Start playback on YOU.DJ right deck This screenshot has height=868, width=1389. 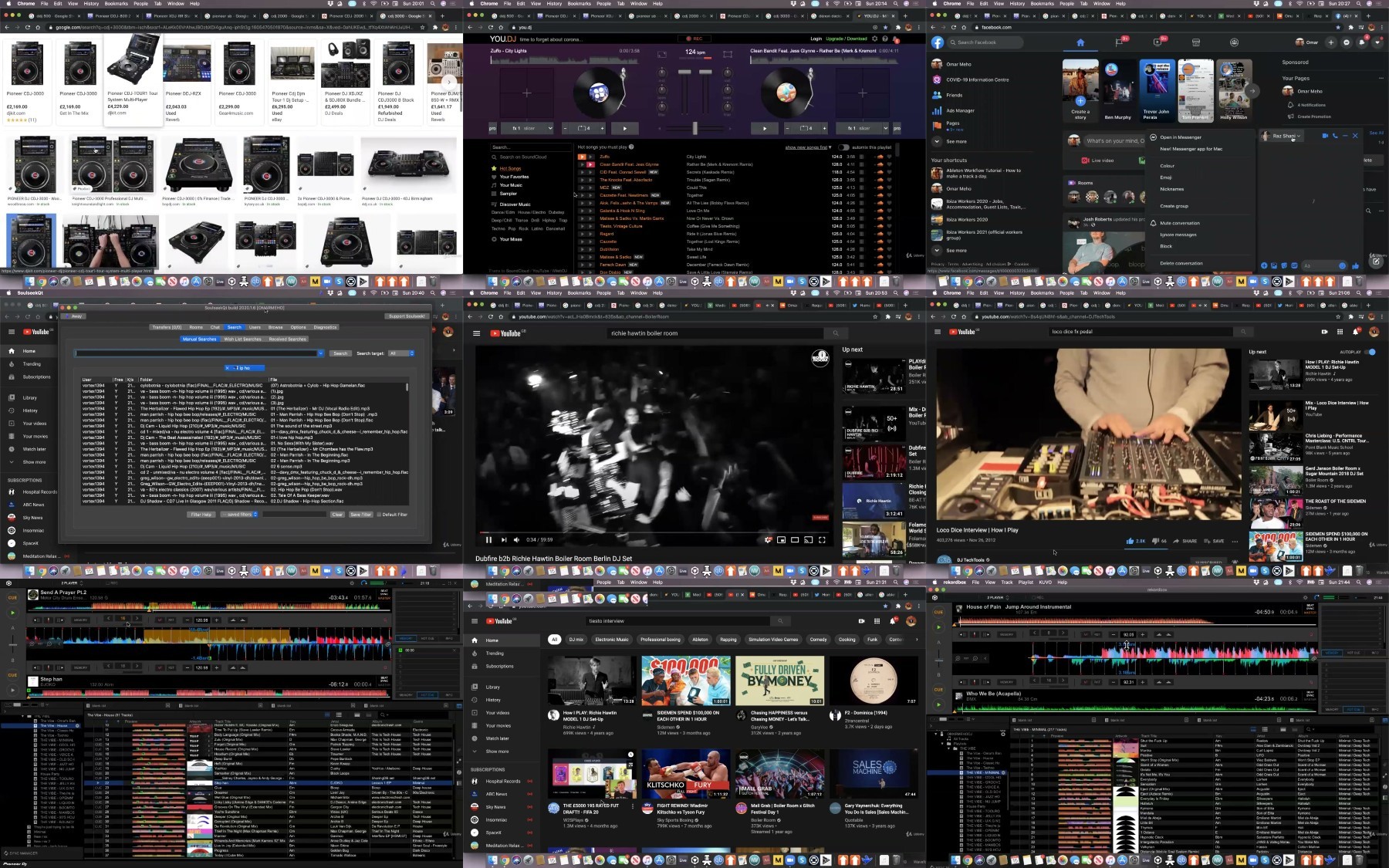[x=765, y=128]
